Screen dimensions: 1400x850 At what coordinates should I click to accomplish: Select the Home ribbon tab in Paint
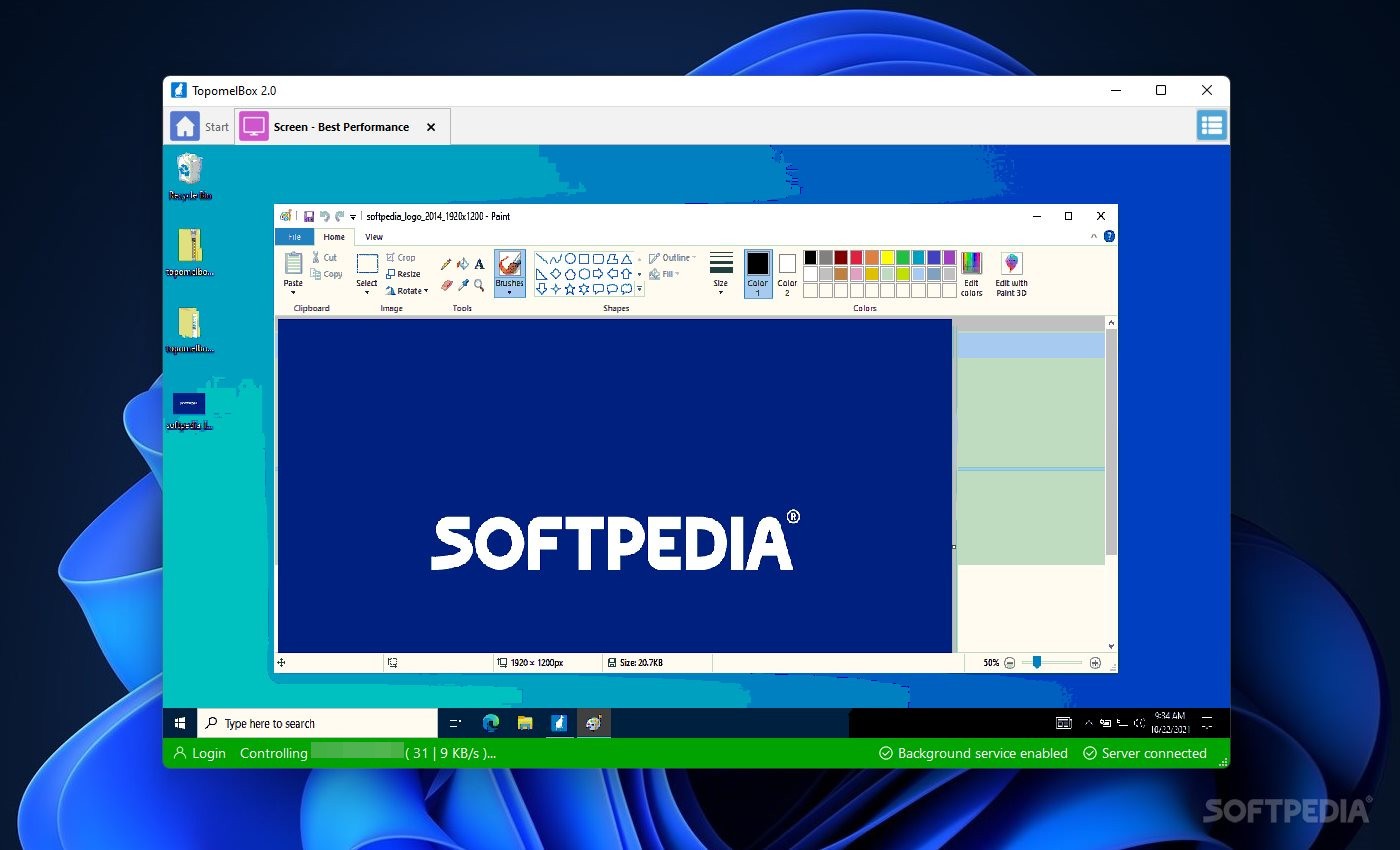(334, 237)
